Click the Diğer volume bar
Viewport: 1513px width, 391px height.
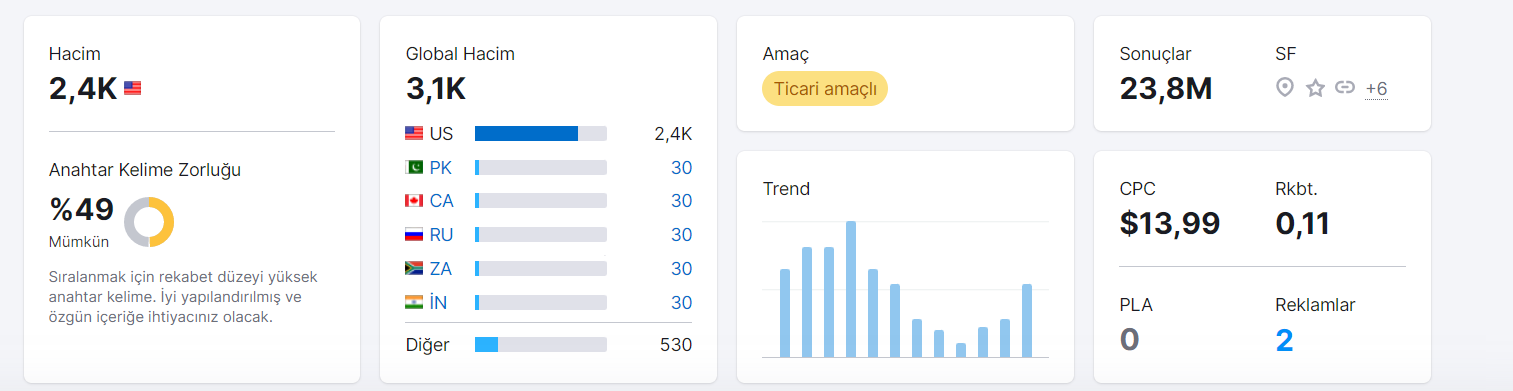click(541, 345)
